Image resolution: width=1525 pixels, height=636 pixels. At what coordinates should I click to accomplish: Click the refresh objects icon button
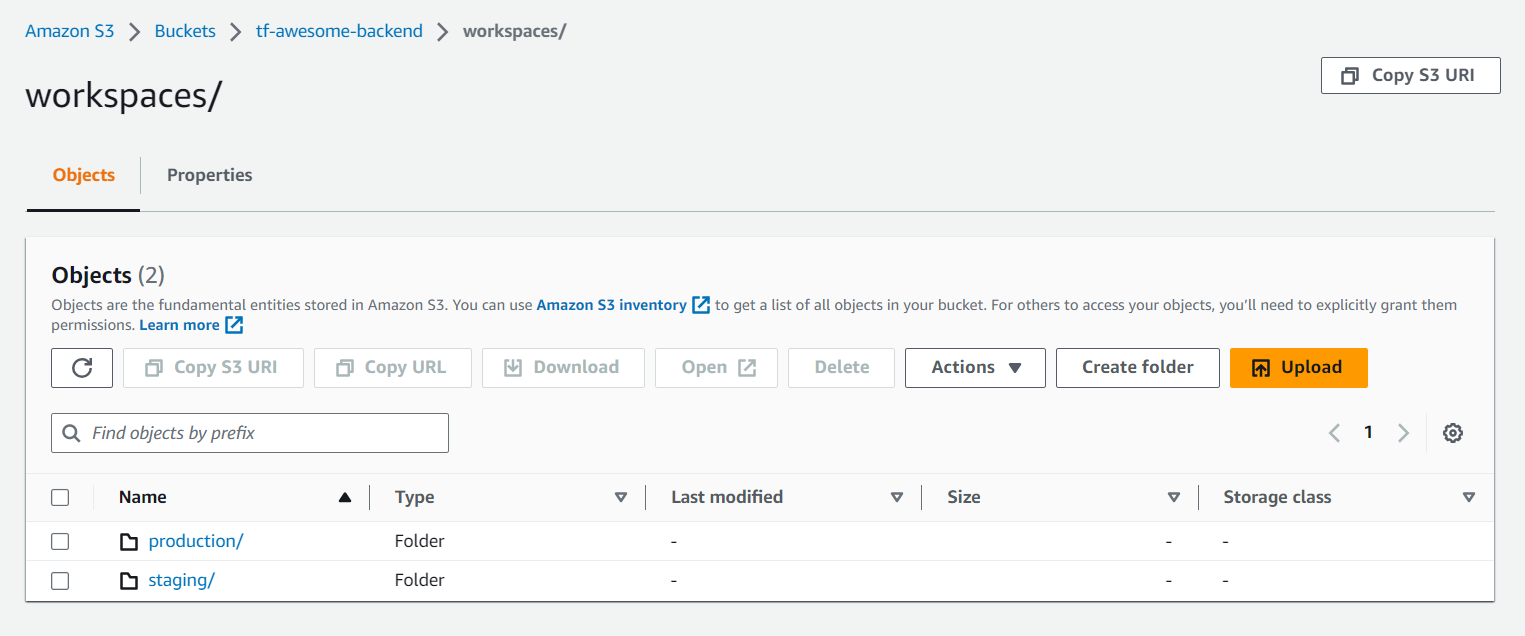click(83, 368)
